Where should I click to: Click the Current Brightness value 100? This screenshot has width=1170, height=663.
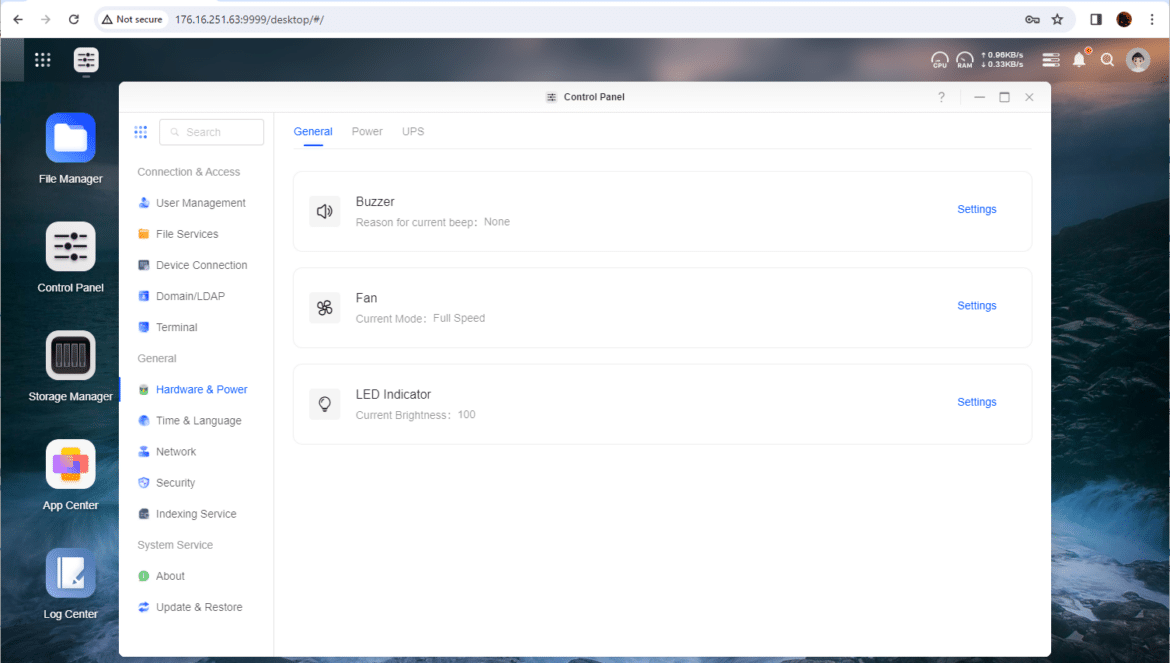pyautogui.click(x=466, y=415)
